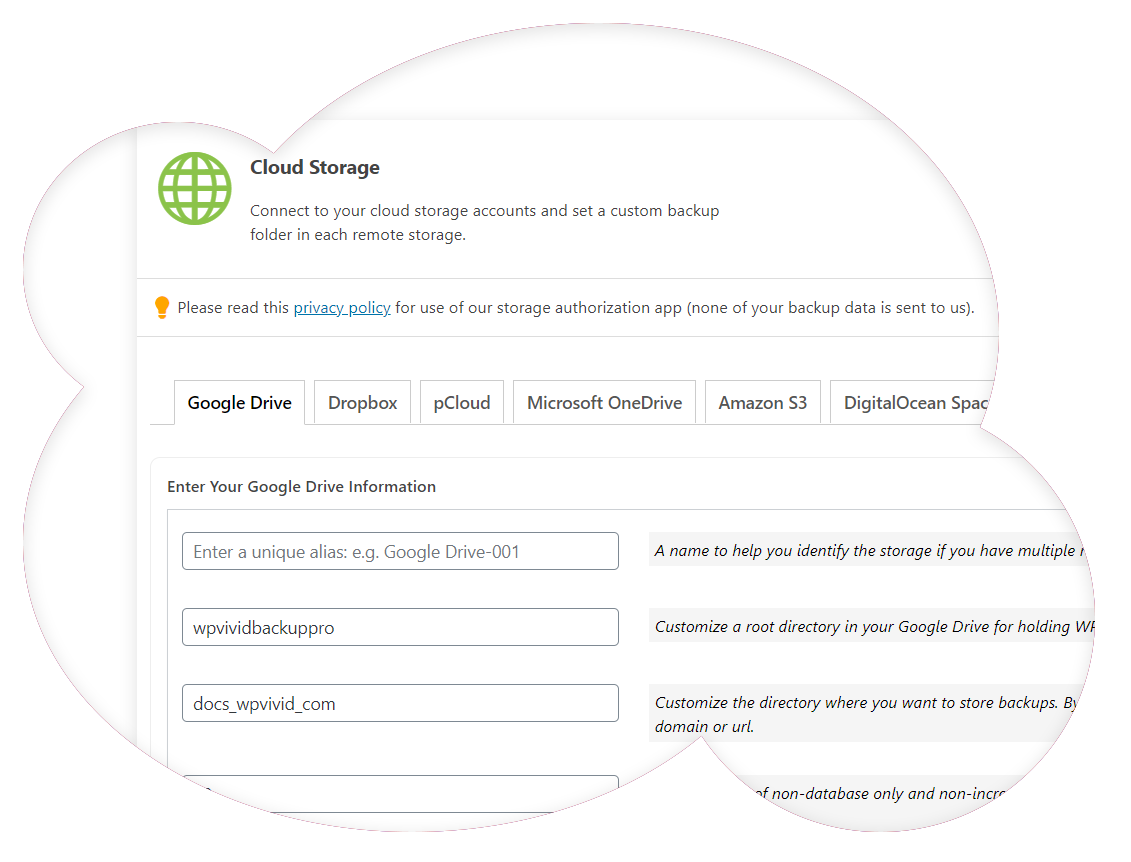Click 'Enter Your Google Drive Information' label

[x=302, y=487]
